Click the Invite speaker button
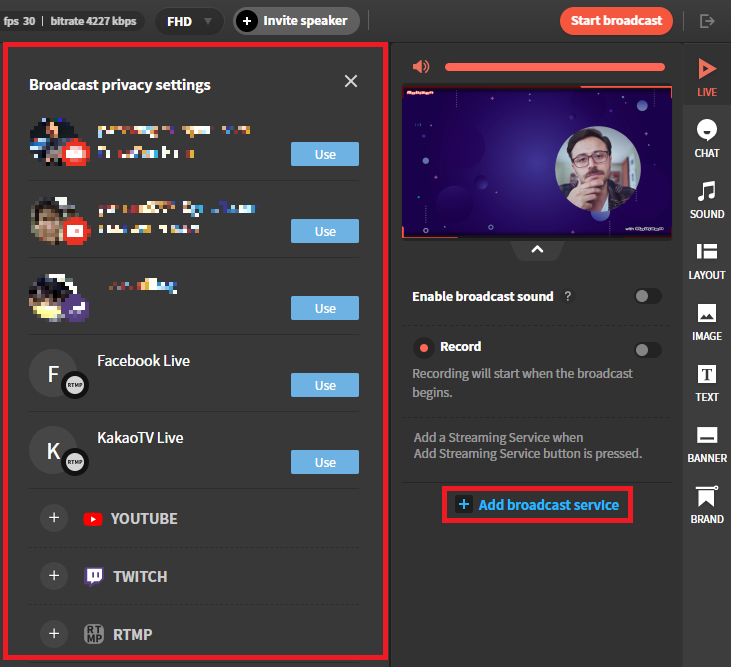Image resolution: width=731 pixels, height=667 pixels. point(296,21)
